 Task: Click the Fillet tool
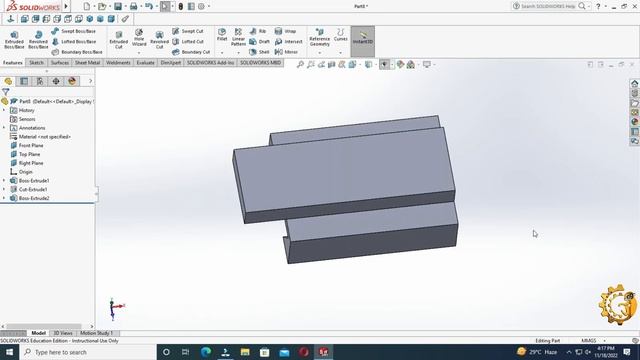click(222, 35)
